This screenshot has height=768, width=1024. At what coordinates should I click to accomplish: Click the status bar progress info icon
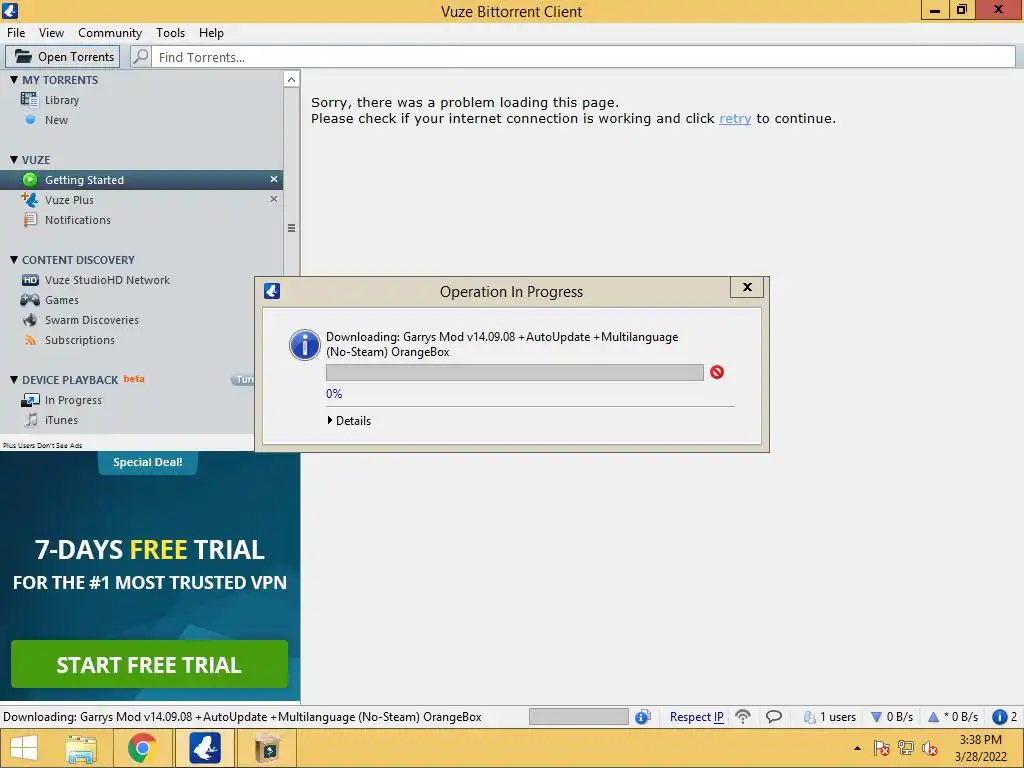(x=643, y=717)
